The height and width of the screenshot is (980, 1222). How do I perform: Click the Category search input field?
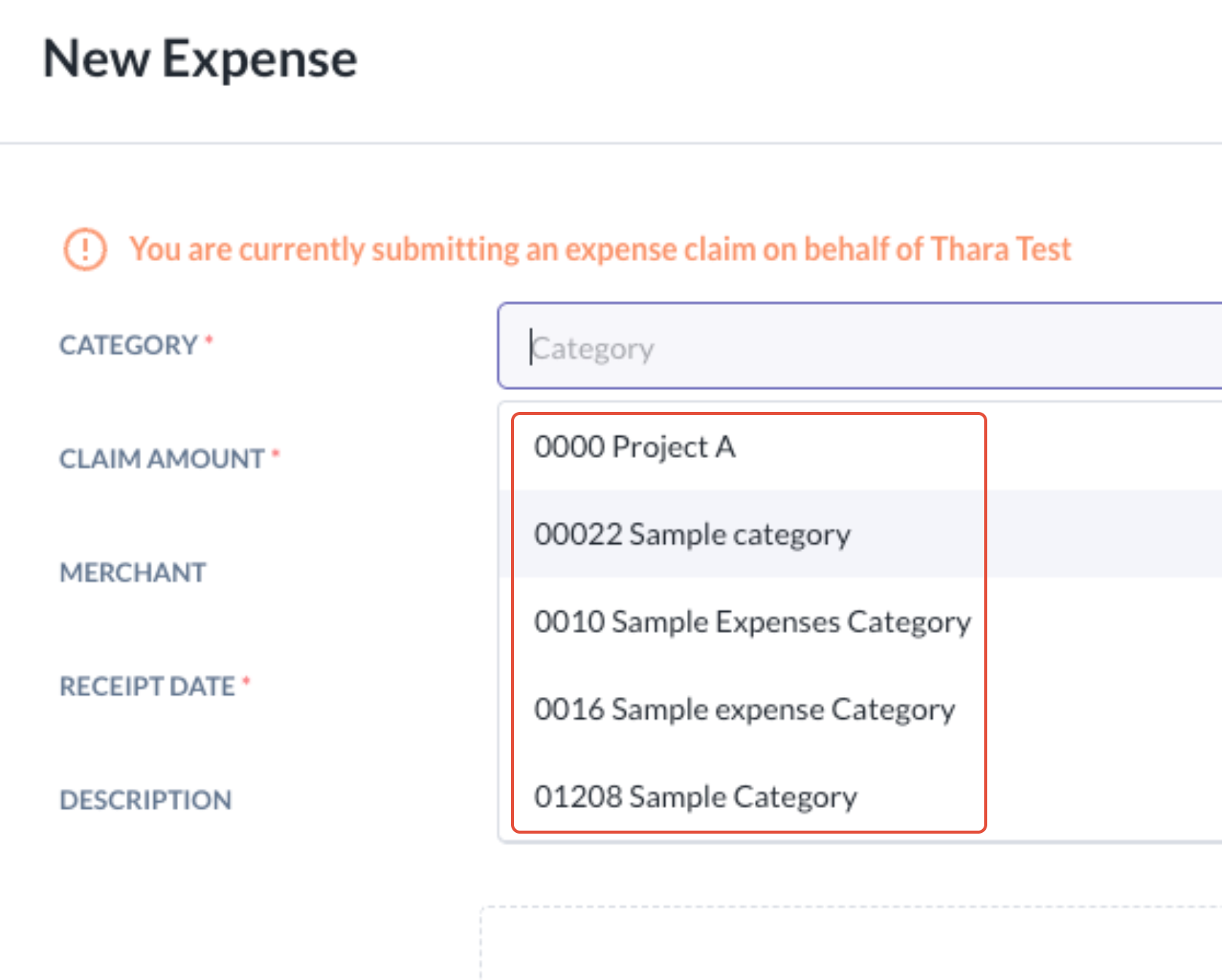click(860, 346)
